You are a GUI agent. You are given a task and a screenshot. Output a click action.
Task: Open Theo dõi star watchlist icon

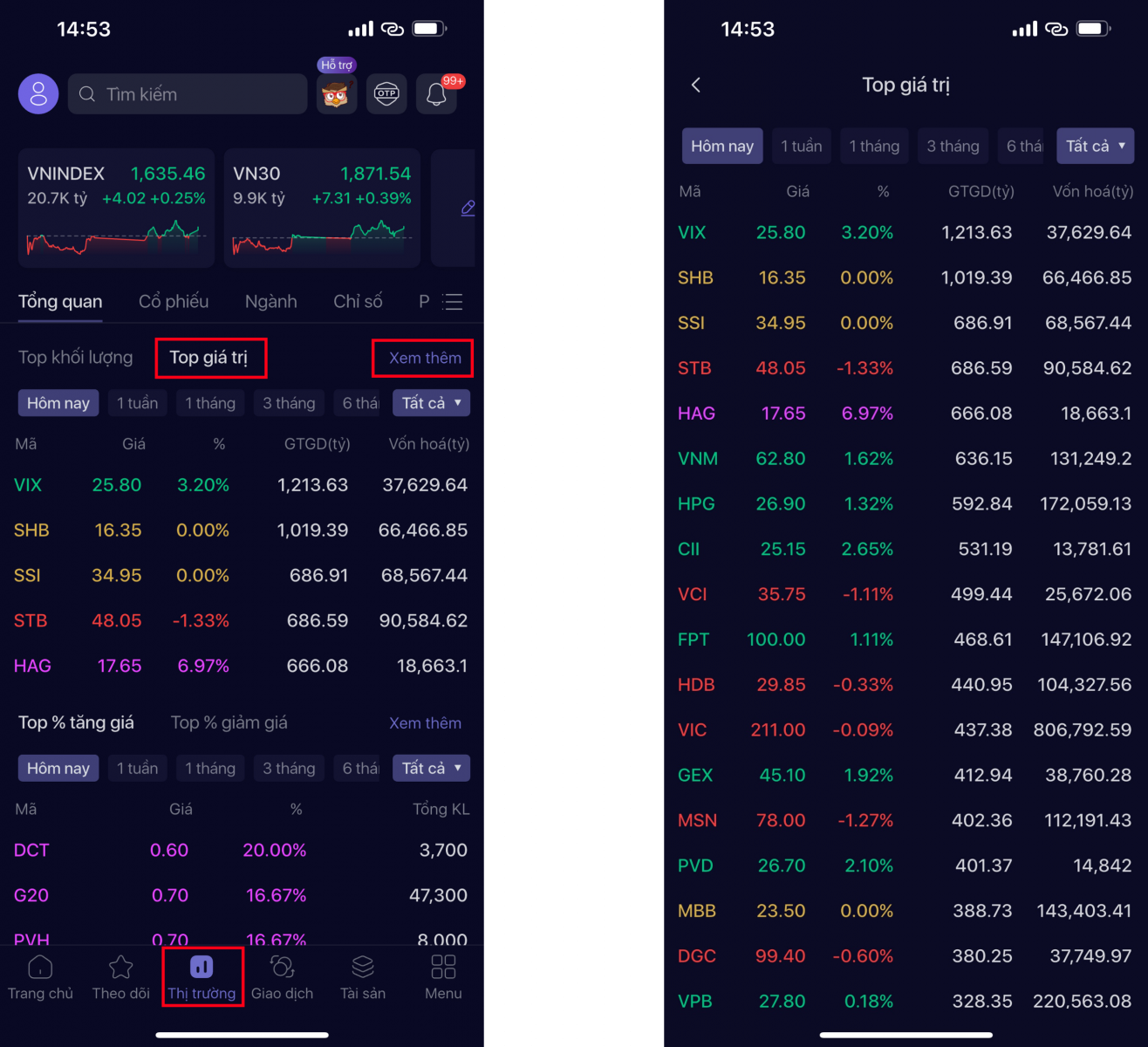click(x=121, y=977)
